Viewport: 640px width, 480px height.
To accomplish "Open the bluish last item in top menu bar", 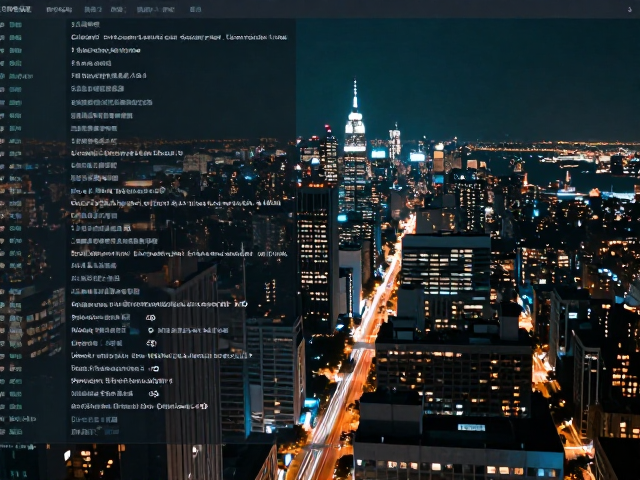I will coord(196,9).
